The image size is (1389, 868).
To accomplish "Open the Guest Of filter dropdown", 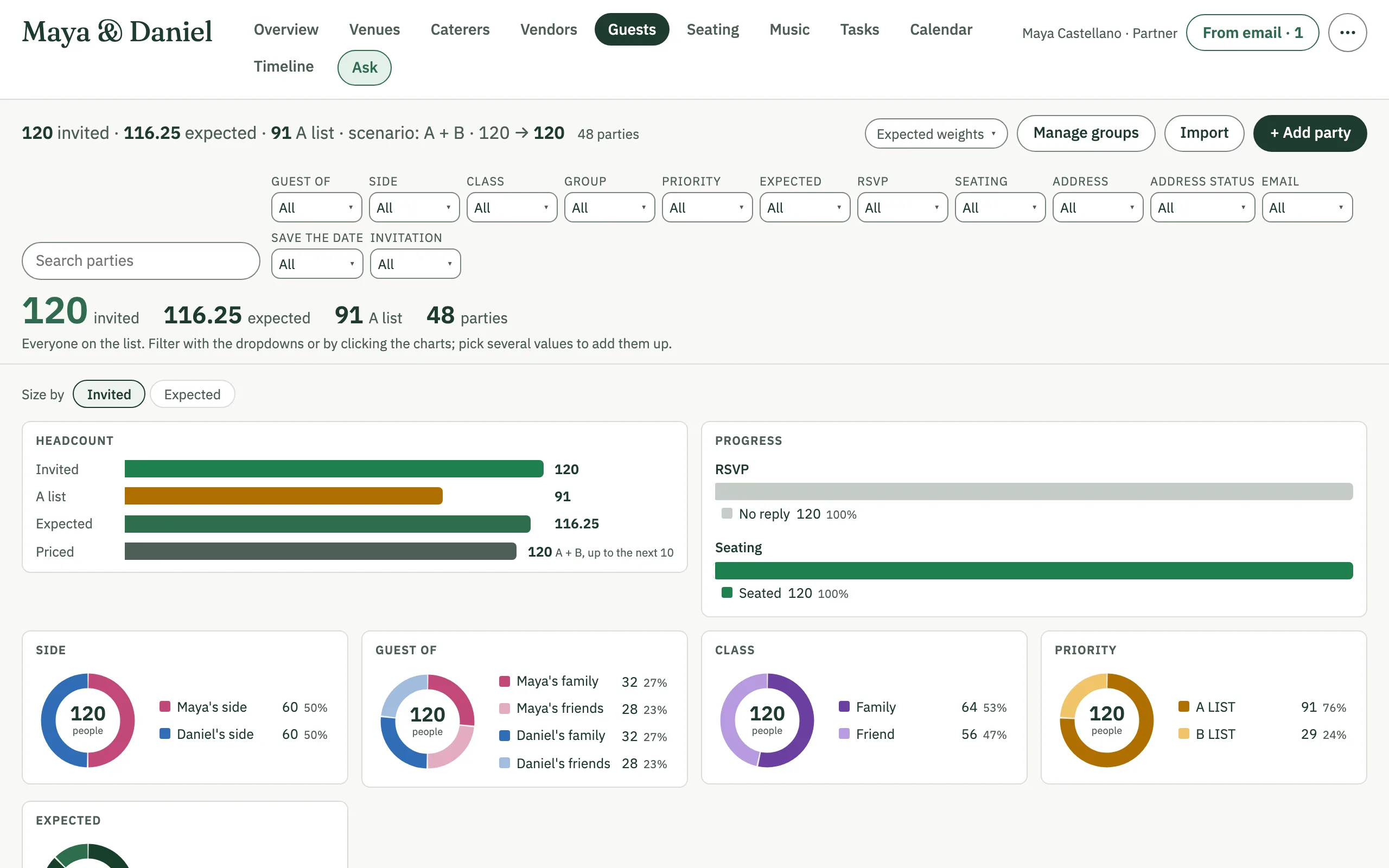I will [316, 207].
